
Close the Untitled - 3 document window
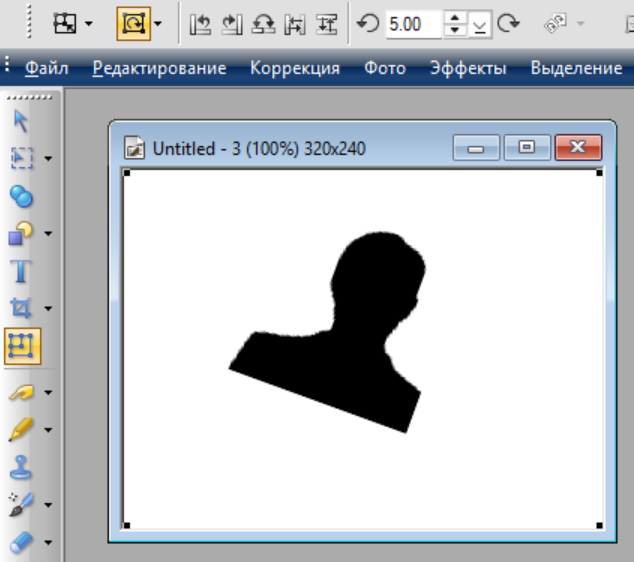click(x=579, y=148)
